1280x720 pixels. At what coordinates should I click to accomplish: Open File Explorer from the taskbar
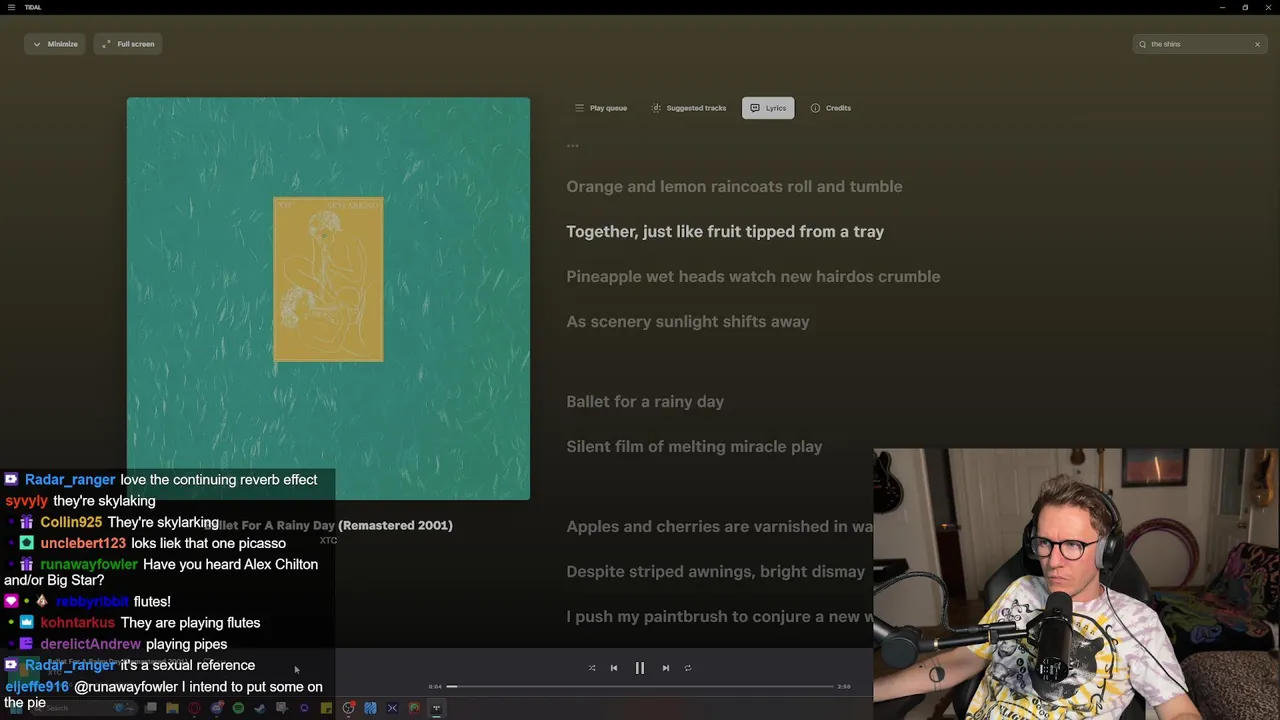click(x=172, y=708)
